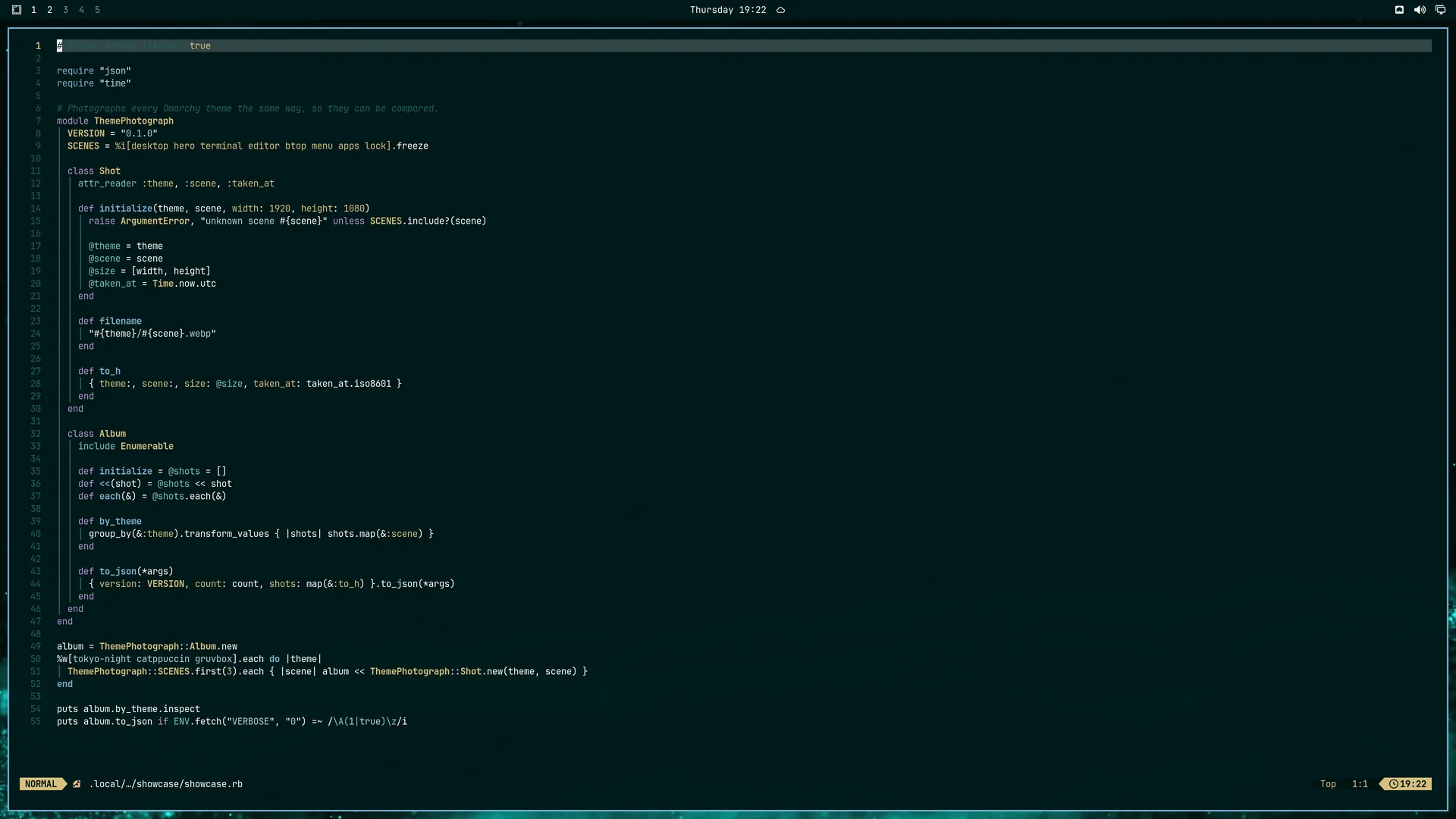Click the 1:1 cursor position indicator

tap(1360, 784)
